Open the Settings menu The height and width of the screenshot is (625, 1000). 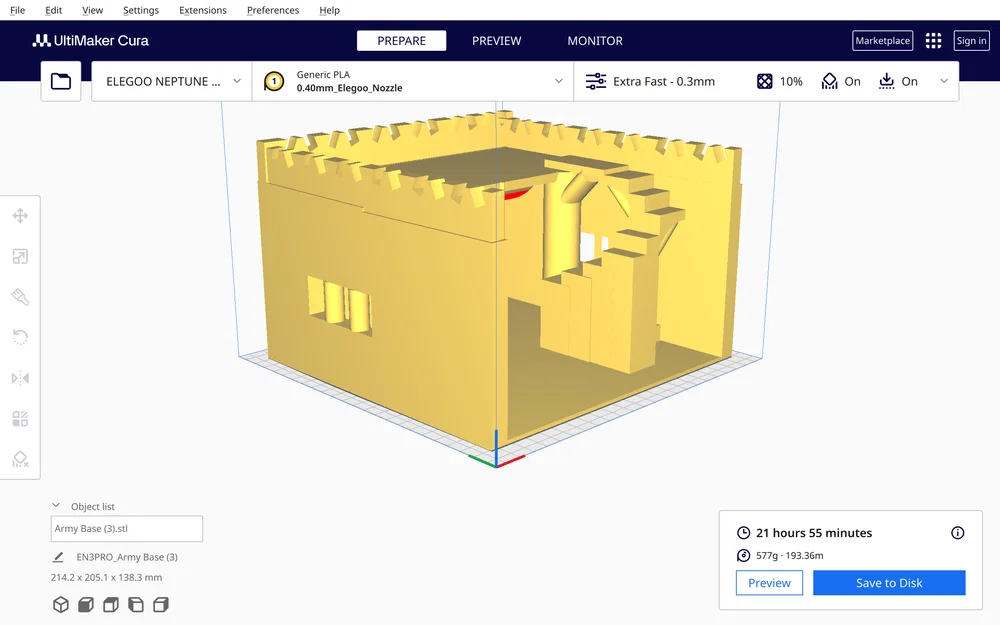[141, 10]
